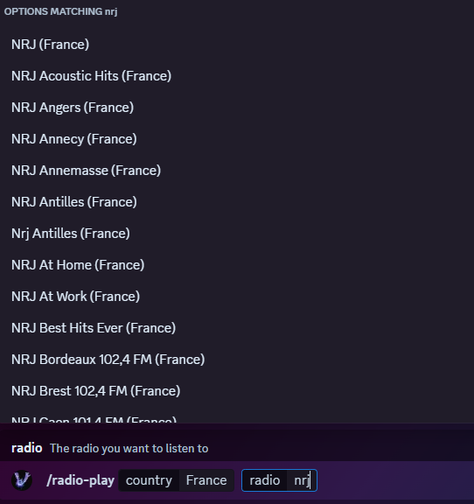Select the partially visible NRJ Caen option

coord(237,417)
